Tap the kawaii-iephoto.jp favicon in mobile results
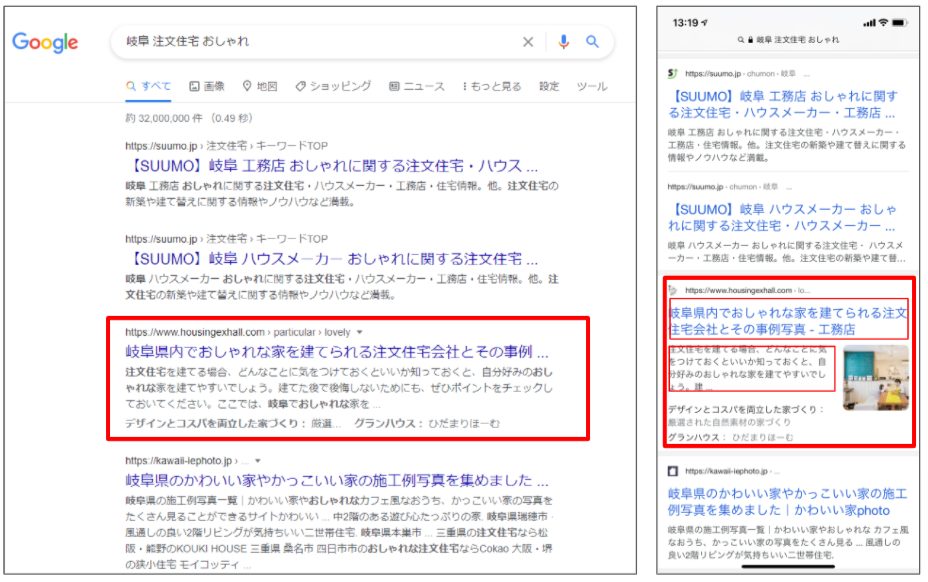 (x=672, y=471)
